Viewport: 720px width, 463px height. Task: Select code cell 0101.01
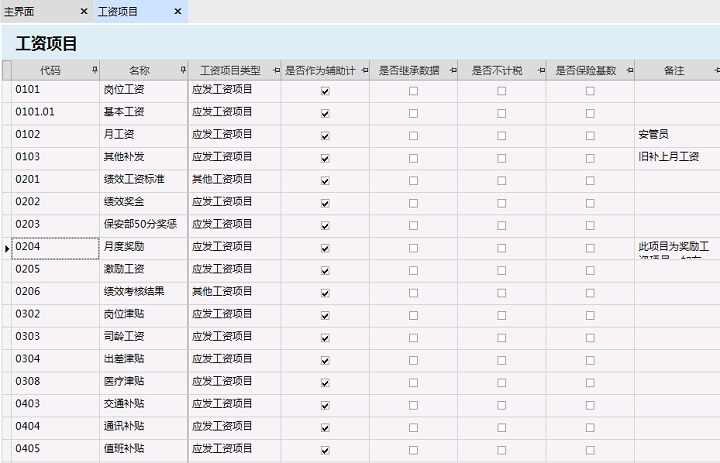[x=56, y=113]
